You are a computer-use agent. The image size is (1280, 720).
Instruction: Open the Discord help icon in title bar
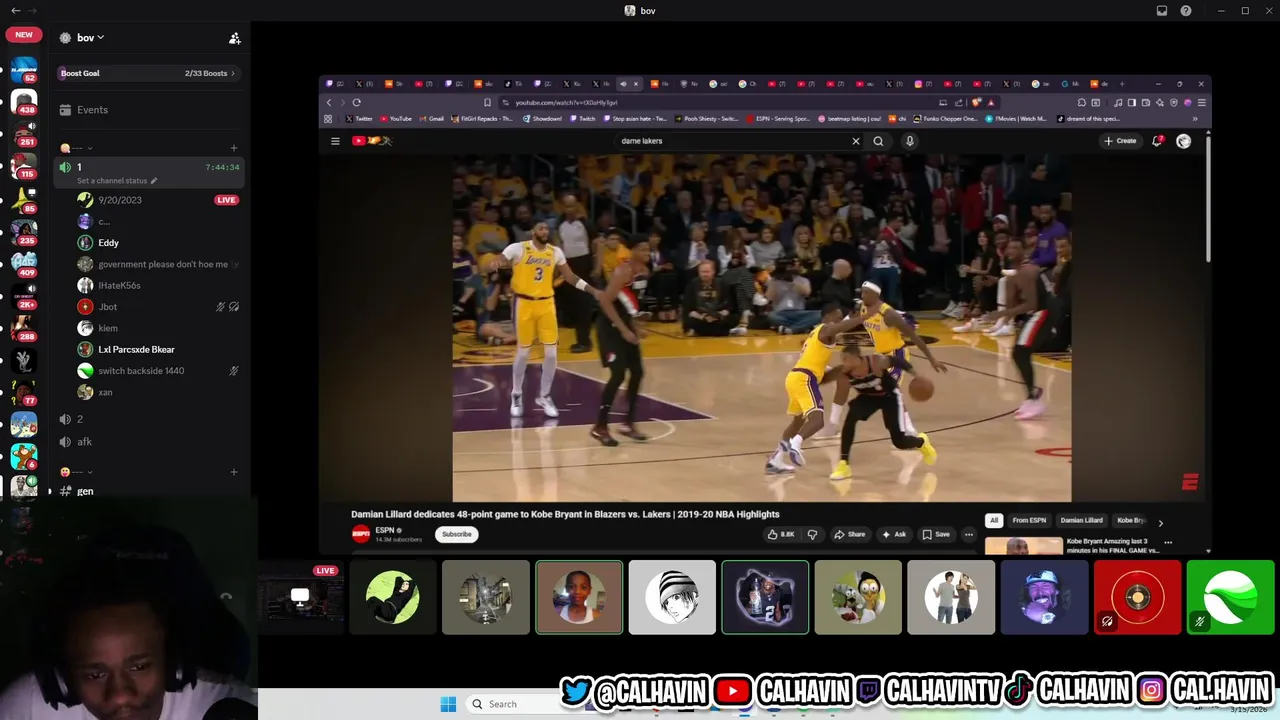tap(1186, 11)
